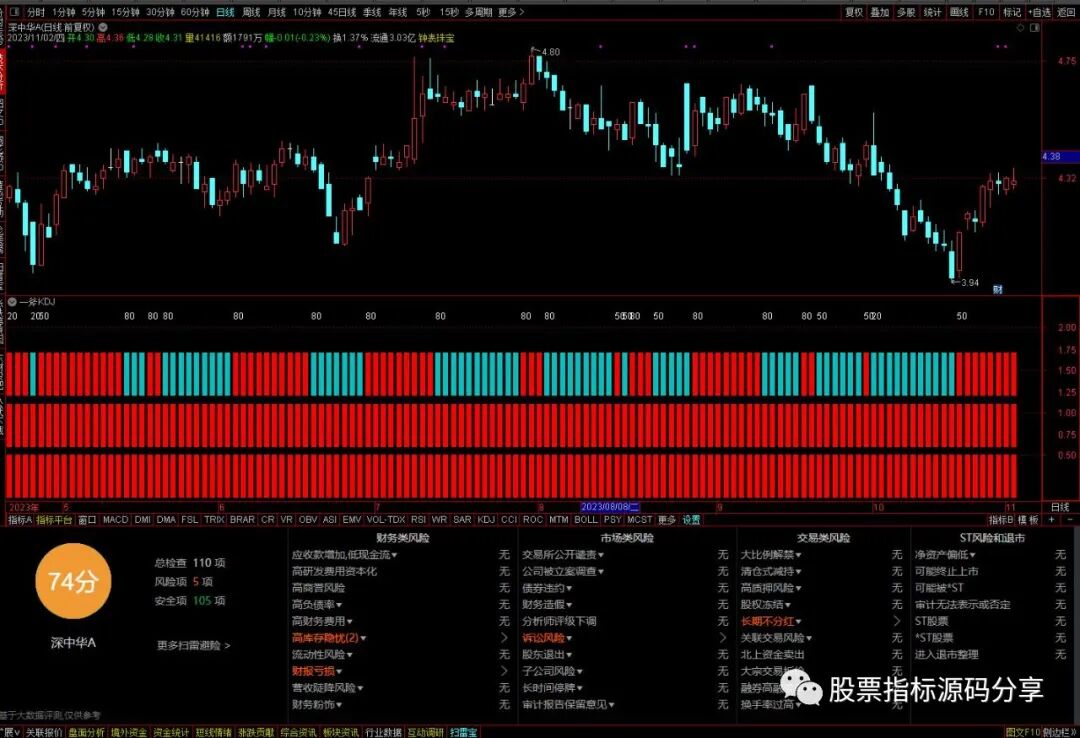Open 资金统计 bottom tab
Image resolution: width=1080 pixels, height=738 pixels.
pyautogui.click(x=171, y=732)
